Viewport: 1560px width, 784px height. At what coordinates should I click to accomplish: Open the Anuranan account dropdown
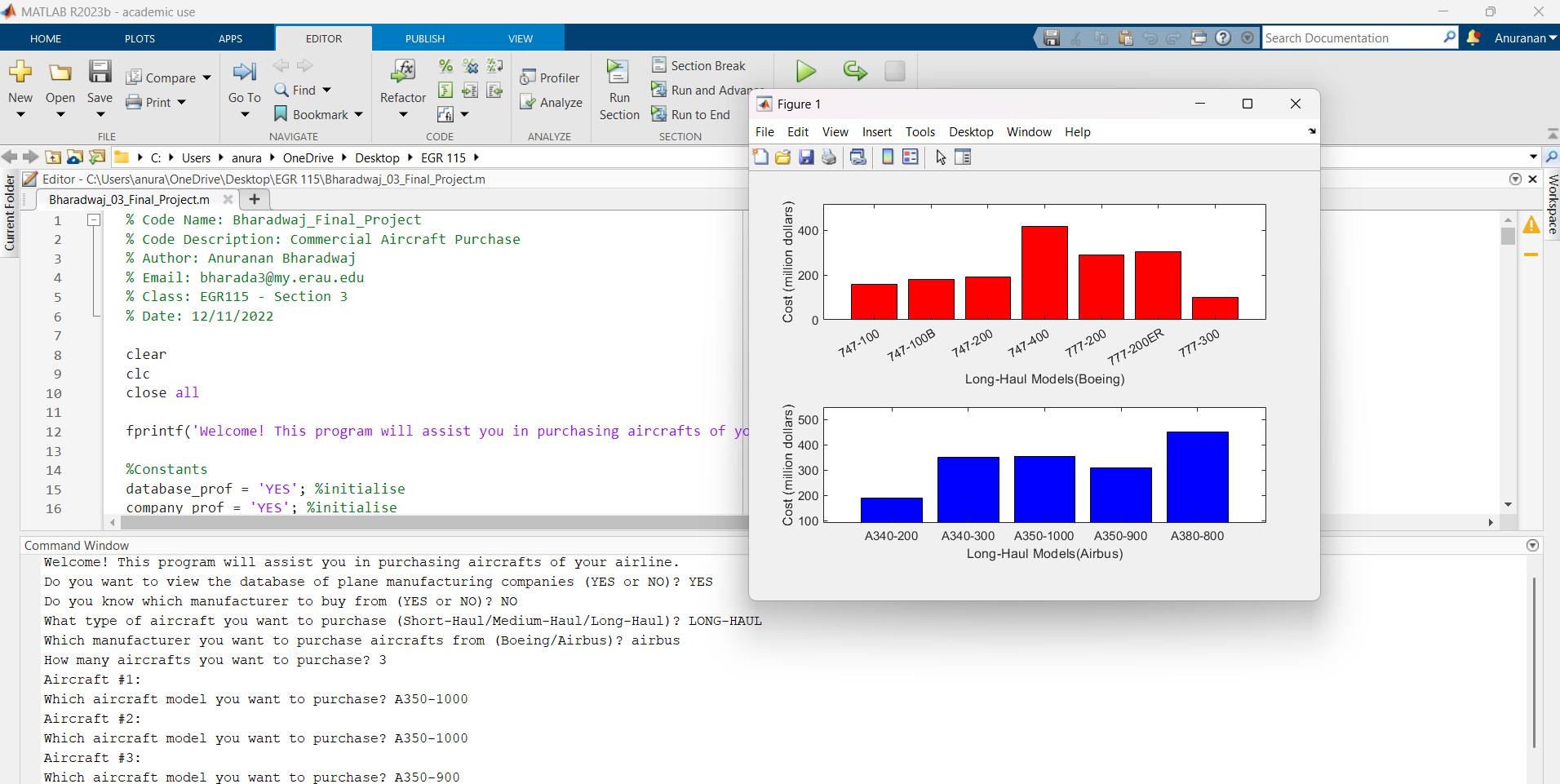[1525, 38]
